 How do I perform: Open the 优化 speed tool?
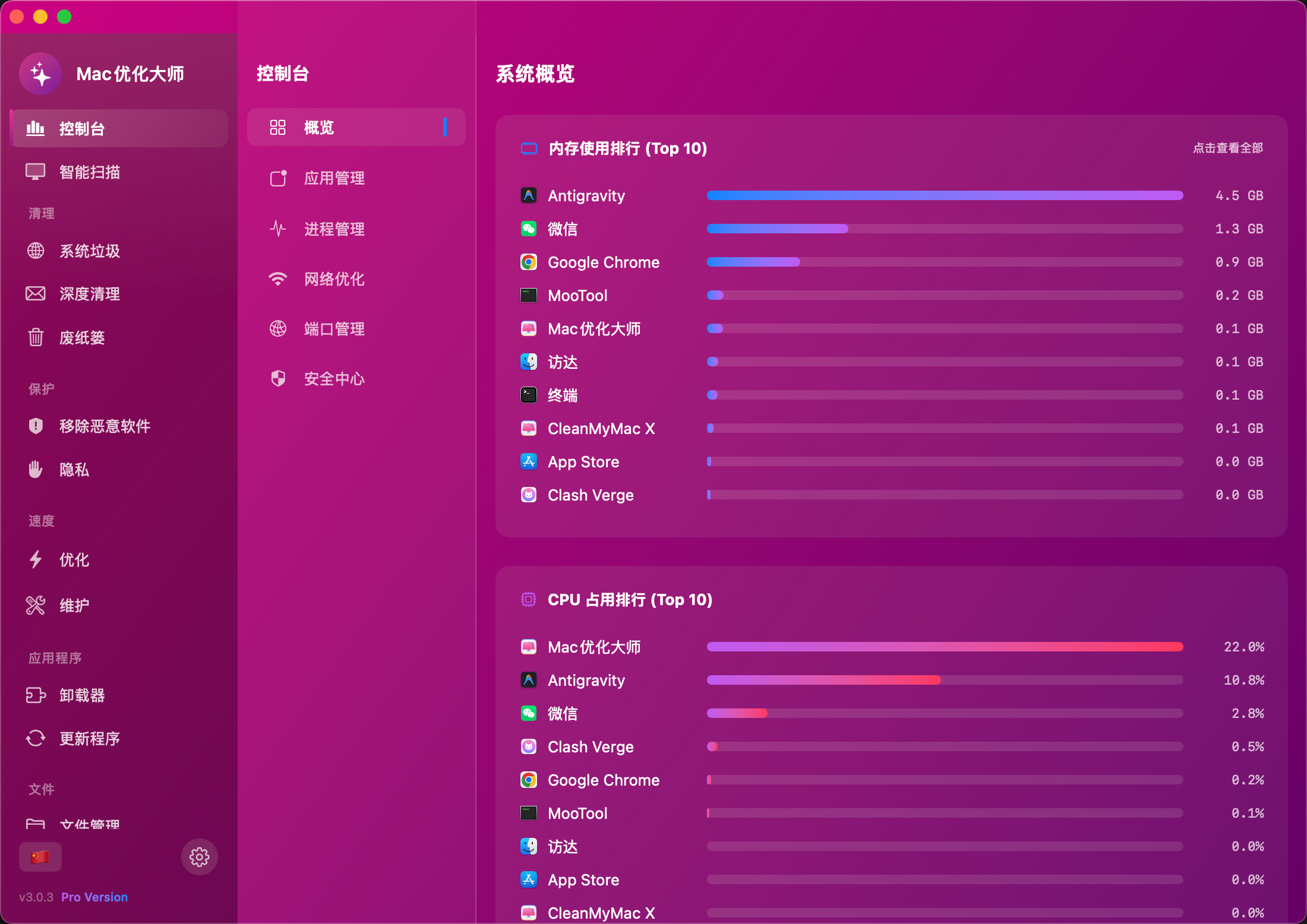pyautogui.click(x=73, y=559)
